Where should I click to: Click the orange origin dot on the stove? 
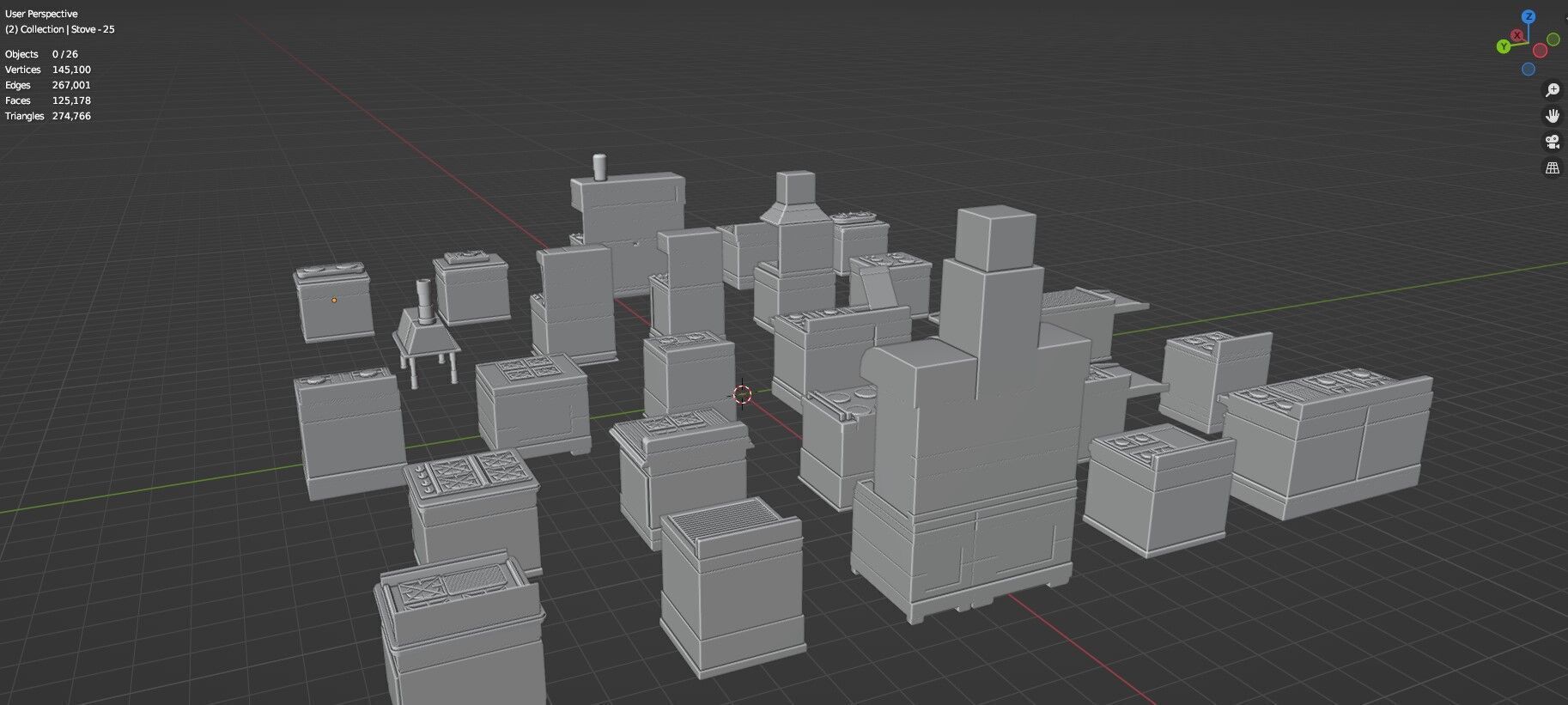[x=334, y=301]
